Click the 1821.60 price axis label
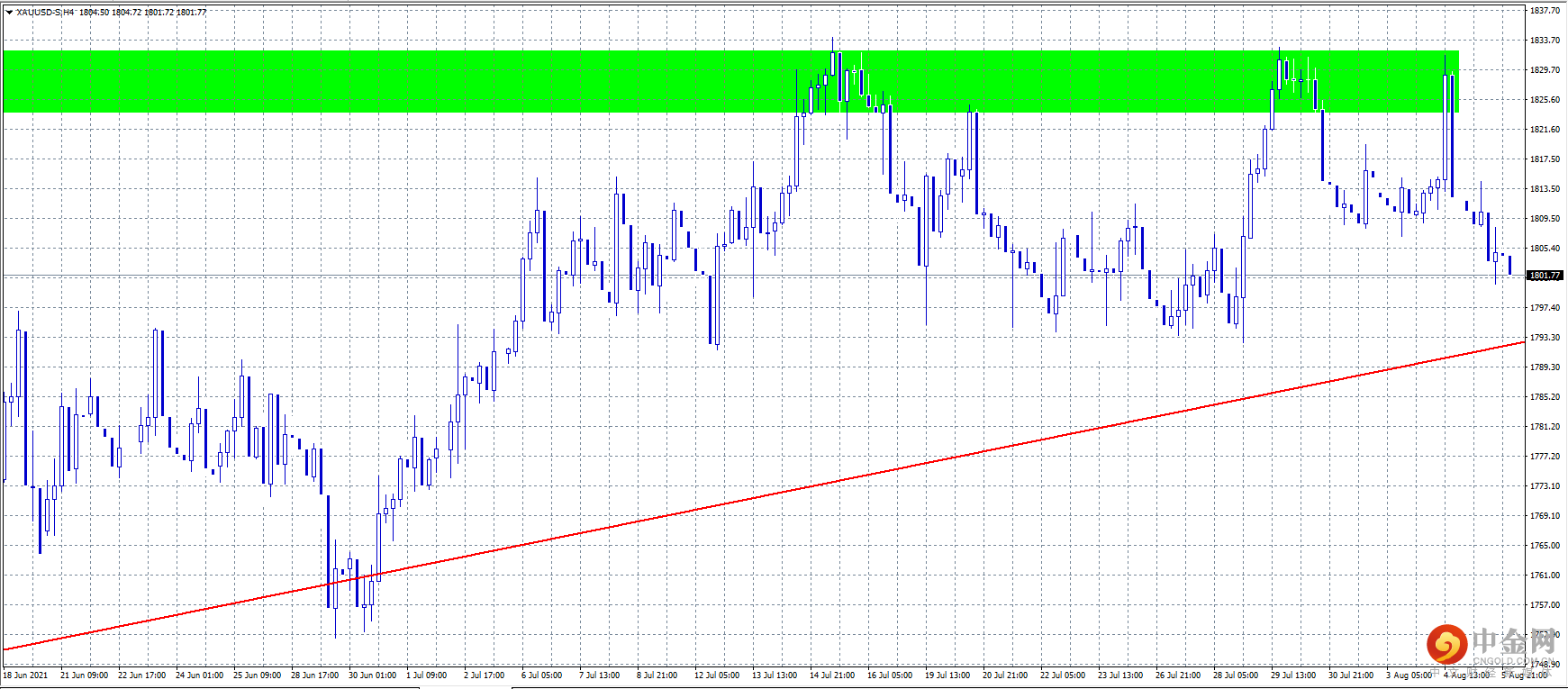The width and height of the screenshot is (1568, 689). tap(1545, 130)
